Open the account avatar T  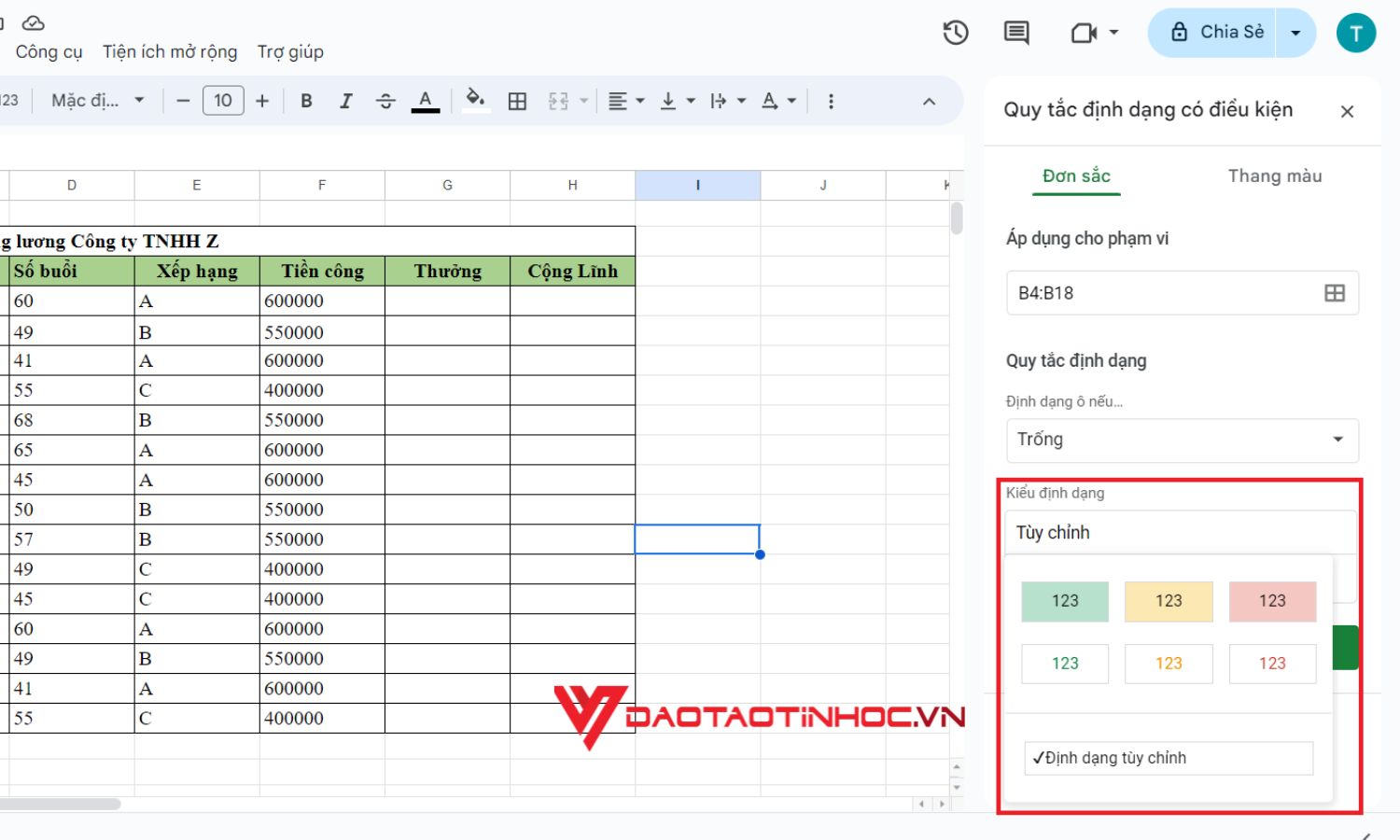1356,33
